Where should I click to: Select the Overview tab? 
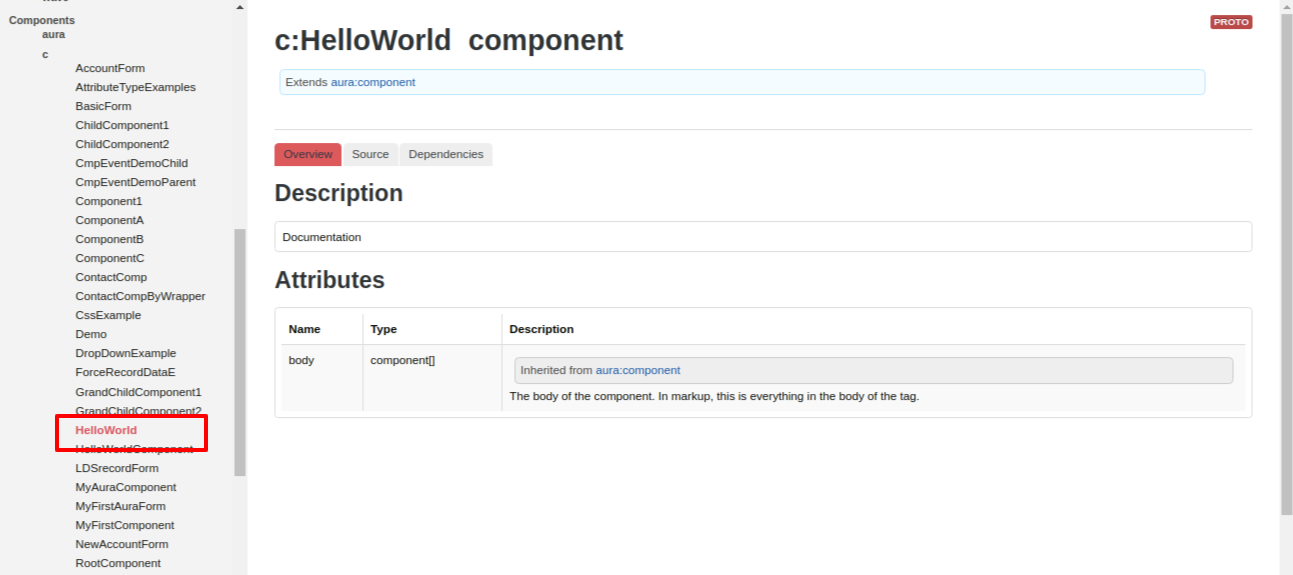tap(307, 155)
